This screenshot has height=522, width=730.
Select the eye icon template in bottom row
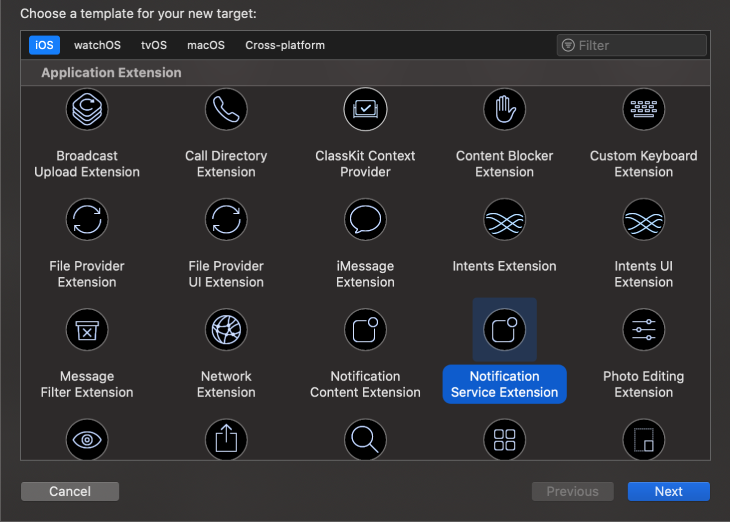tap(87, 439)
